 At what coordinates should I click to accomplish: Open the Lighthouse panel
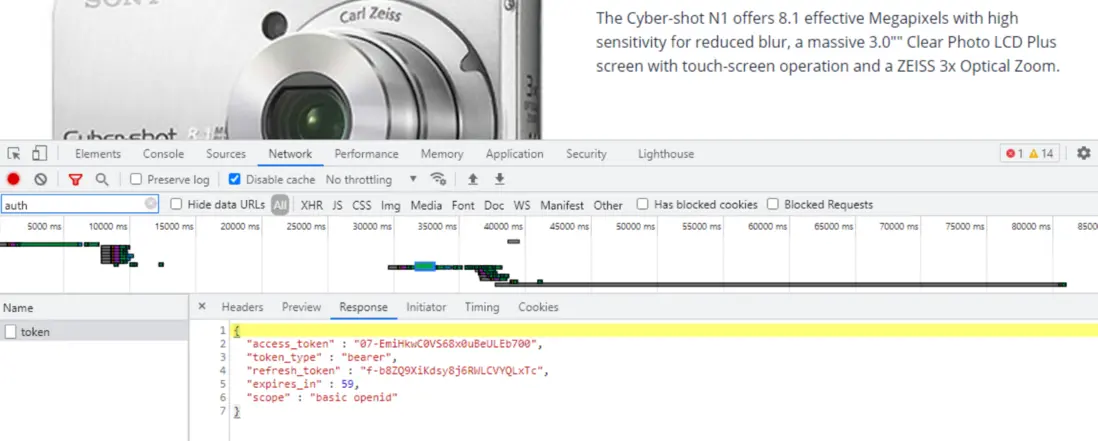pyautogui.click(x=666, y=154)
